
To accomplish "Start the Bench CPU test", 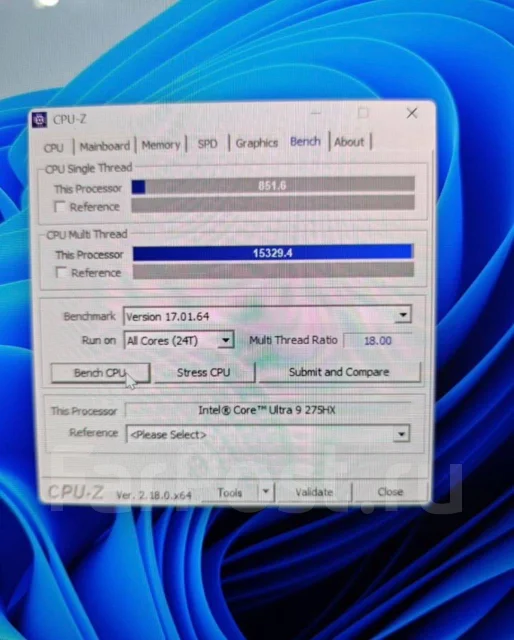I will (x=100, y=373).
